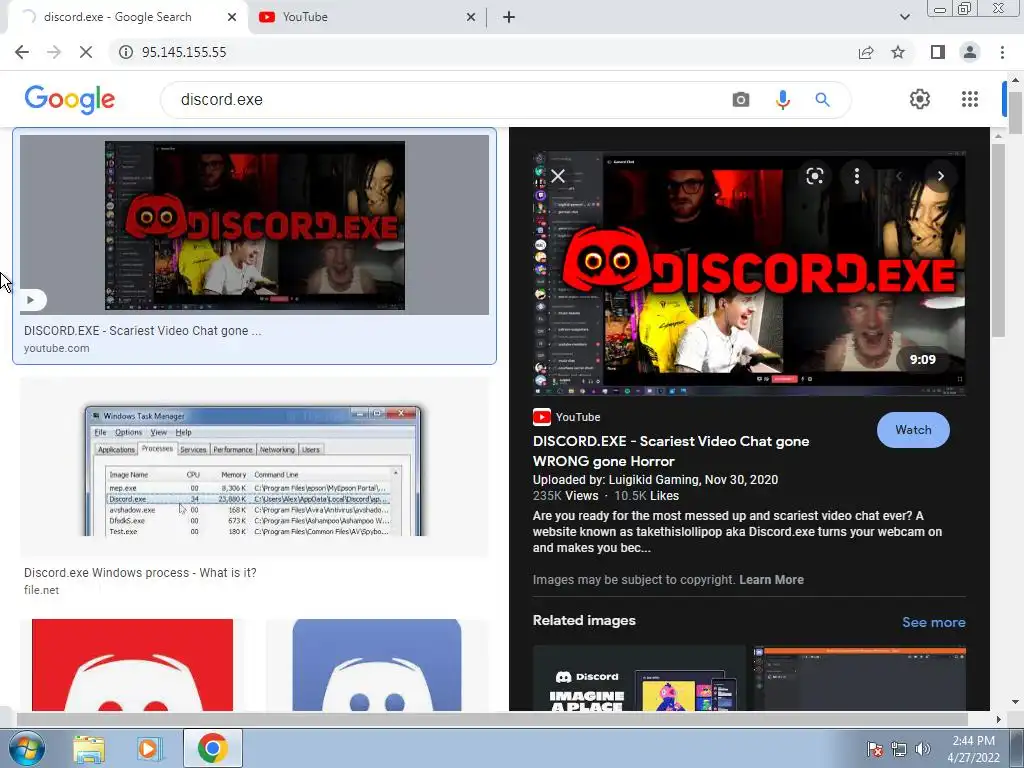This screenshot has width=1024, height=768.
Task: Stop loading the page
Action: 86,52
